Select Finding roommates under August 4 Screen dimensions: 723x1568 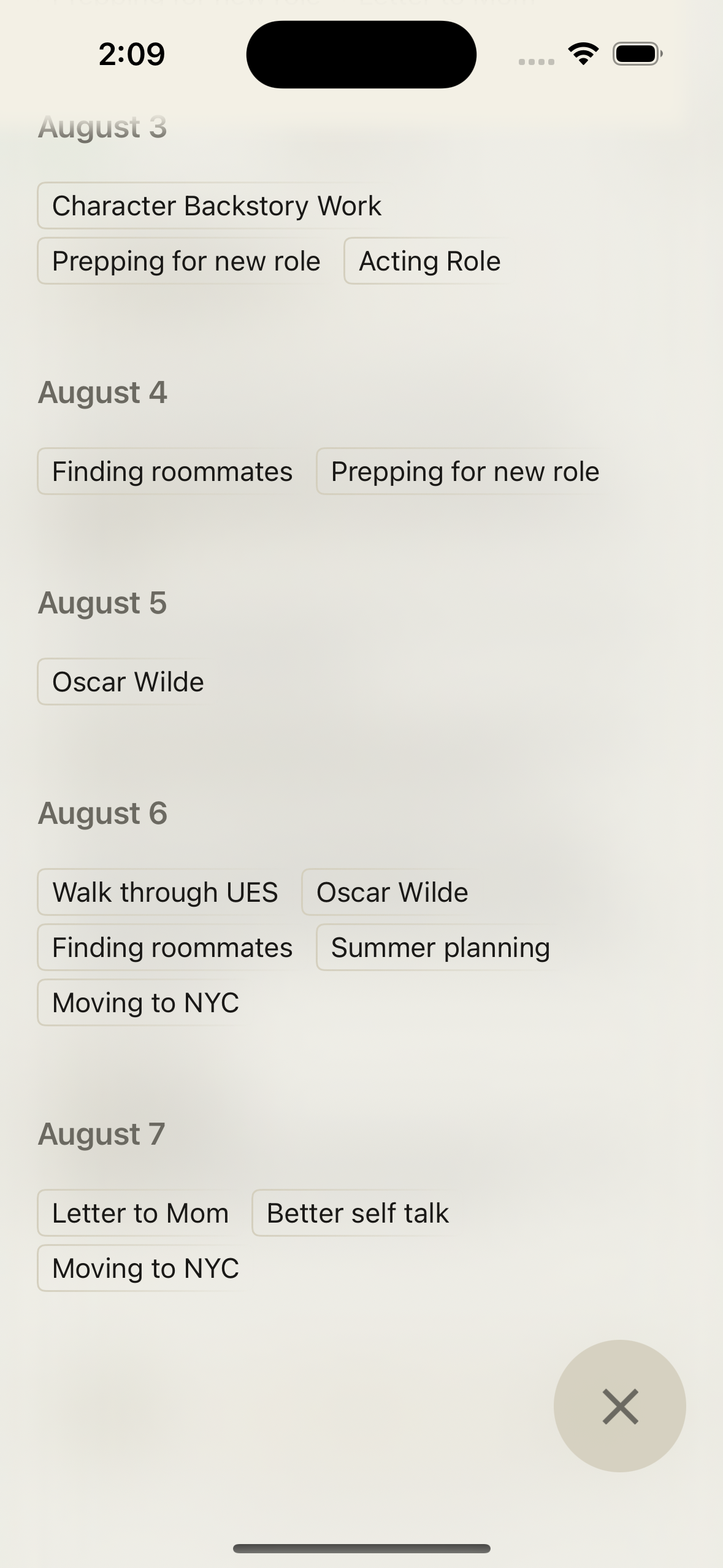pyautogui.click(x=172, y=472)
